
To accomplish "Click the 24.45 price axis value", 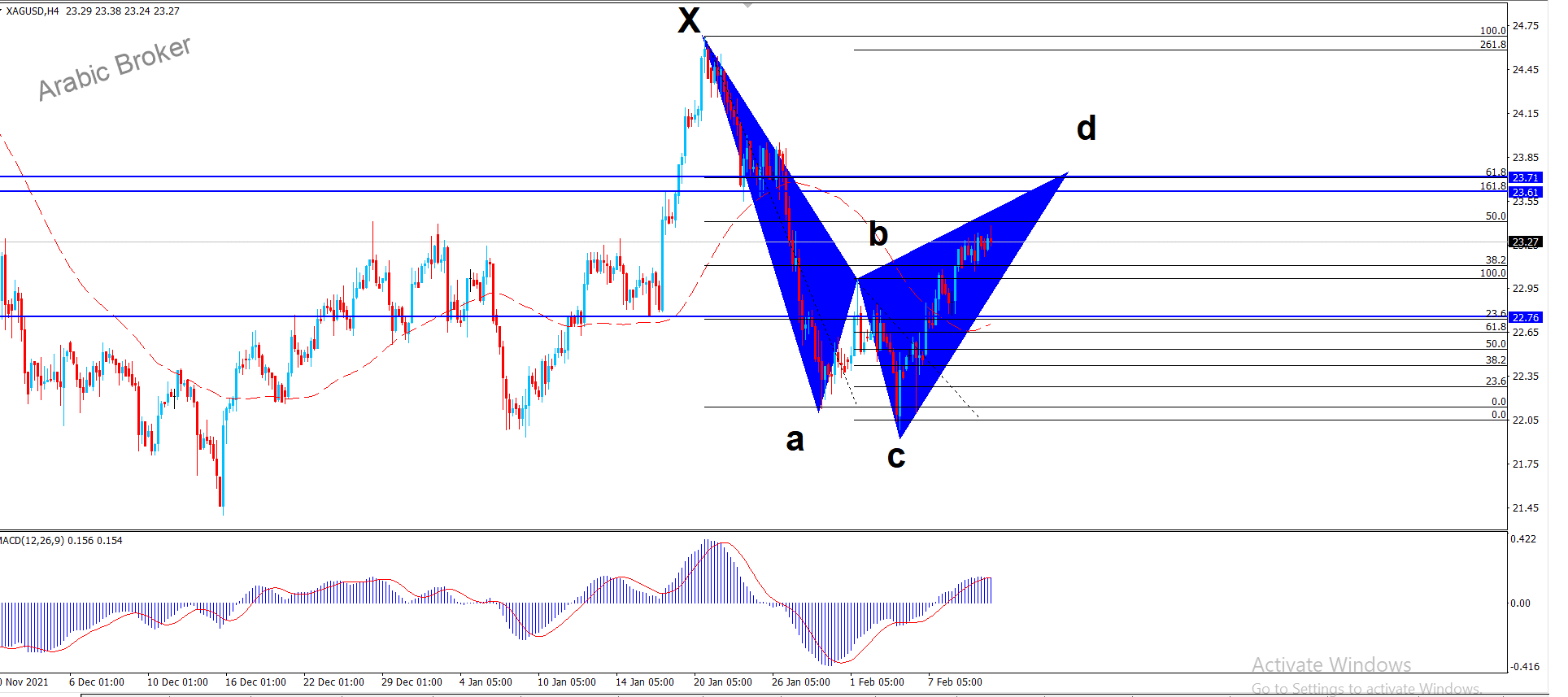I will [1526, 70].
